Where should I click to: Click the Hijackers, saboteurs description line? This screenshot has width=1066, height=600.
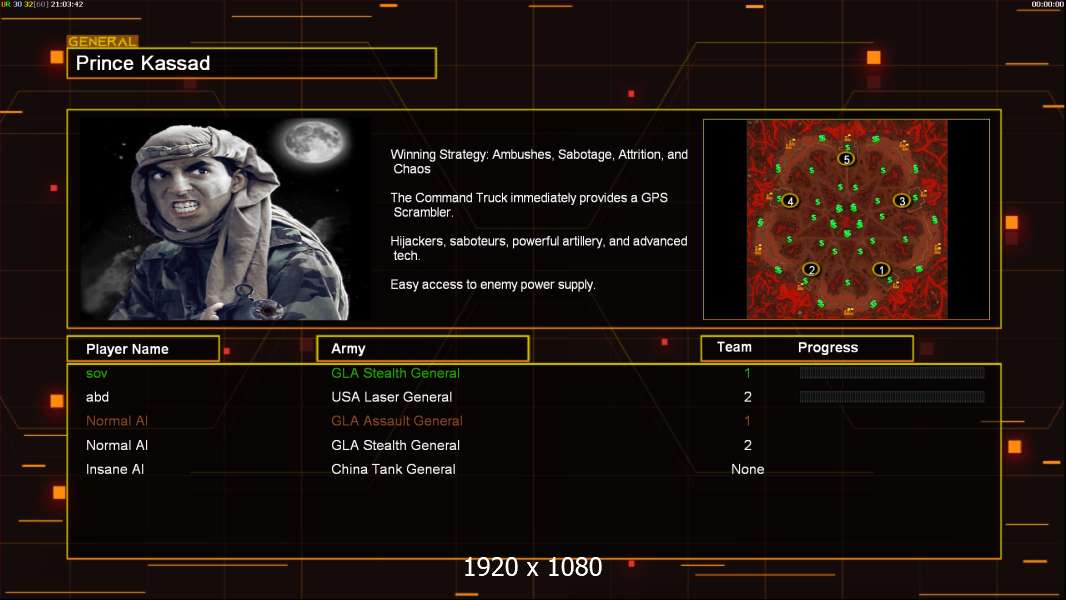point(538,248)
